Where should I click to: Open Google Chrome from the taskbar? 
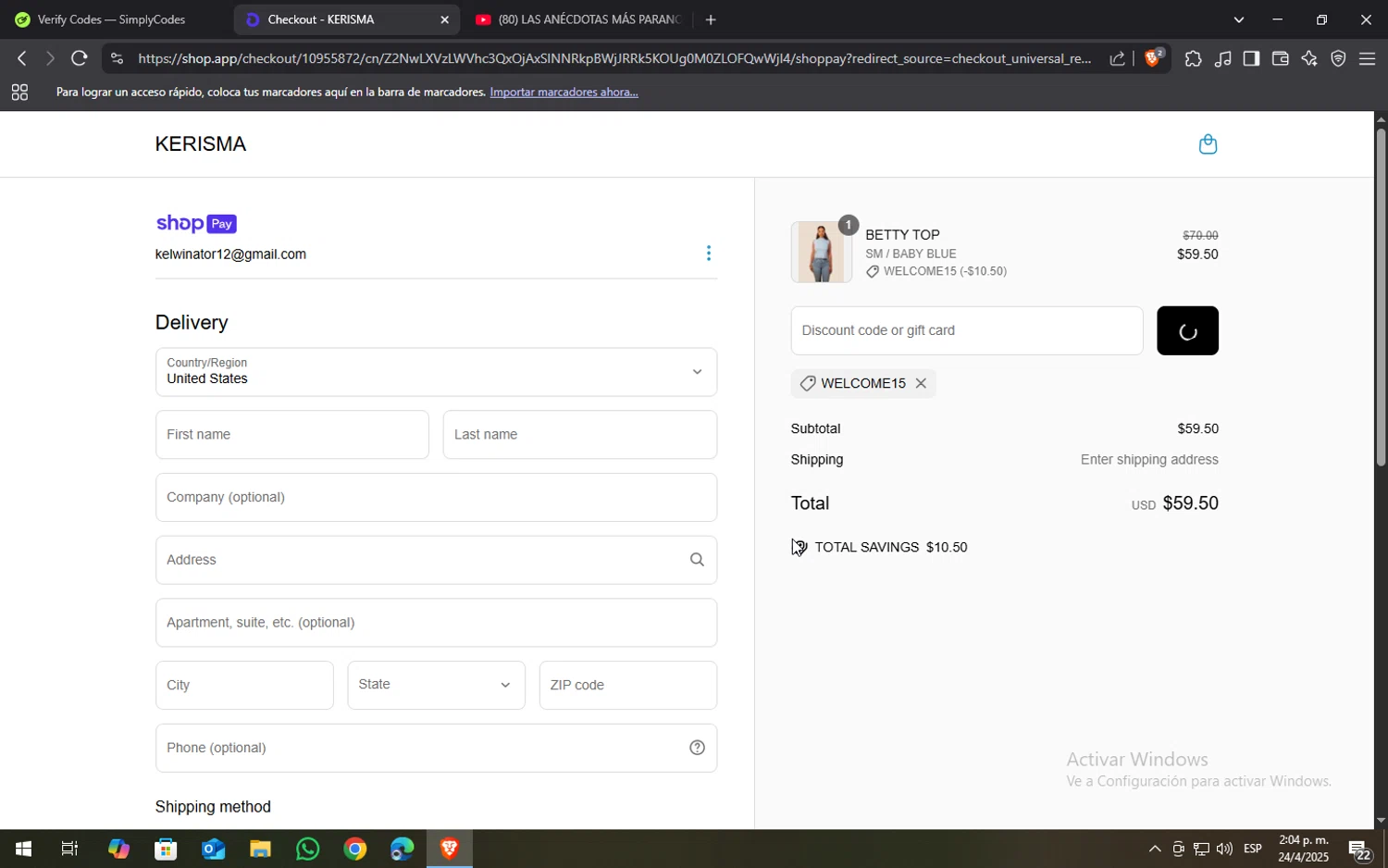pos(355,849)
